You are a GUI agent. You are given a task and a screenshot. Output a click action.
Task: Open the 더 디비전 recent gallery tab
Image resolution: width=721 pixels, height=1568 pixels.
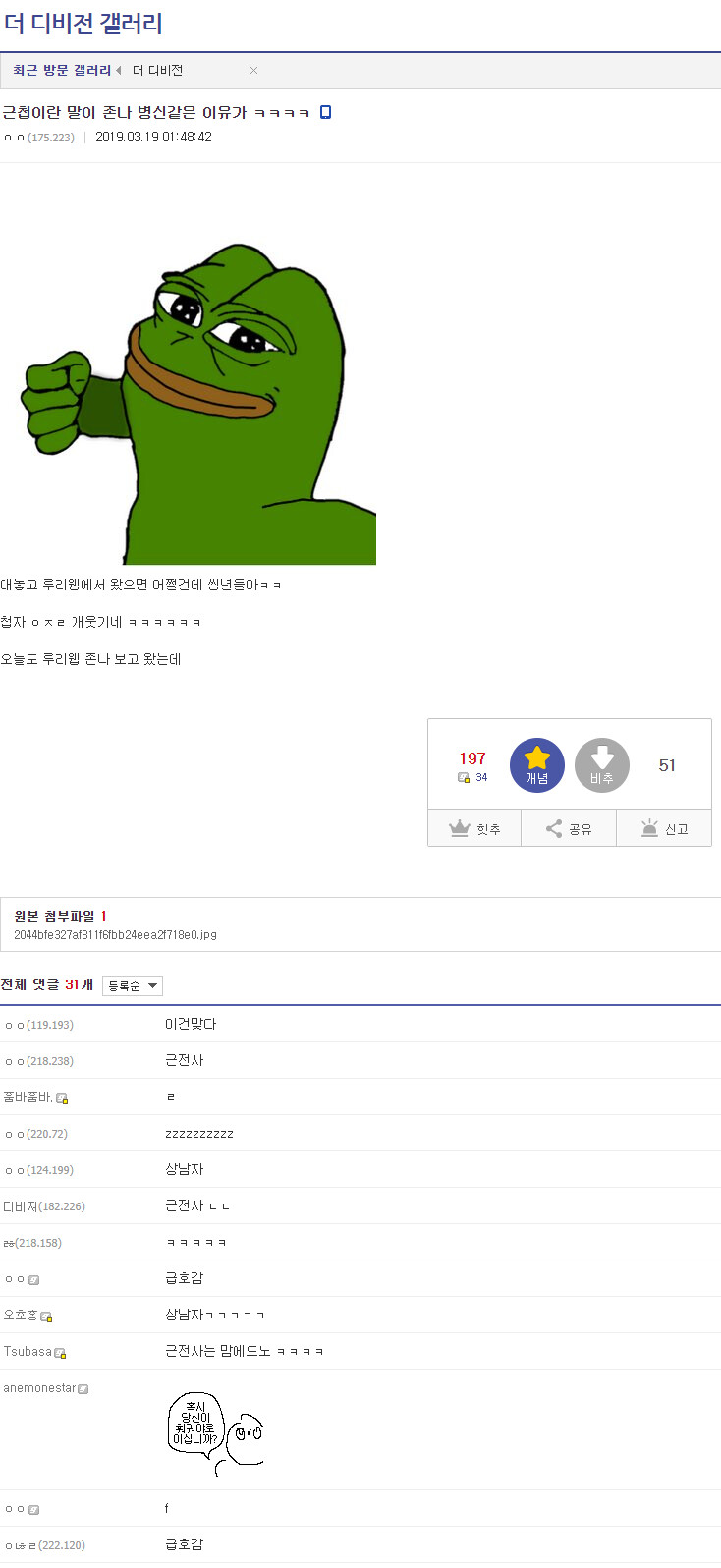[157, 70]
